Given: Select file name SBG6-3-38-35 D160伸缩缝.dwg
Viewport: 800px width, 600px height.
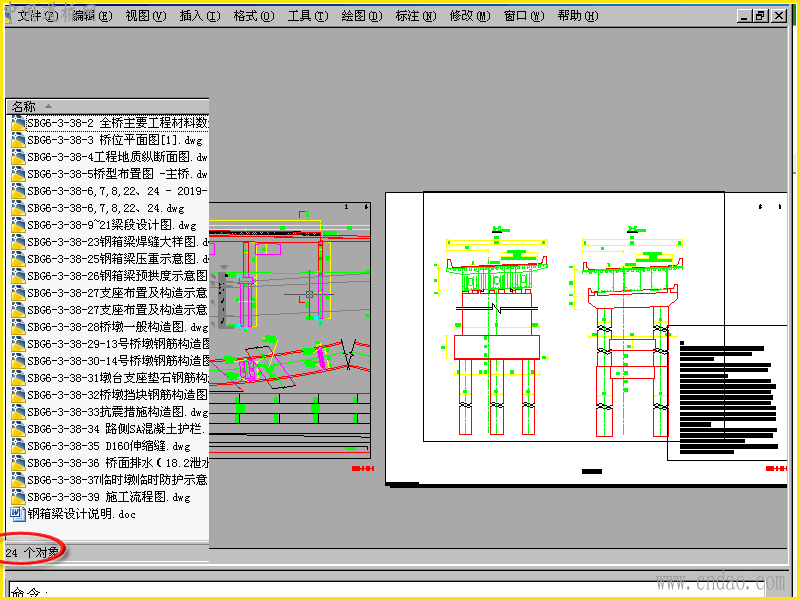Looking at the screenshot, I should click(x=109, y=446).
